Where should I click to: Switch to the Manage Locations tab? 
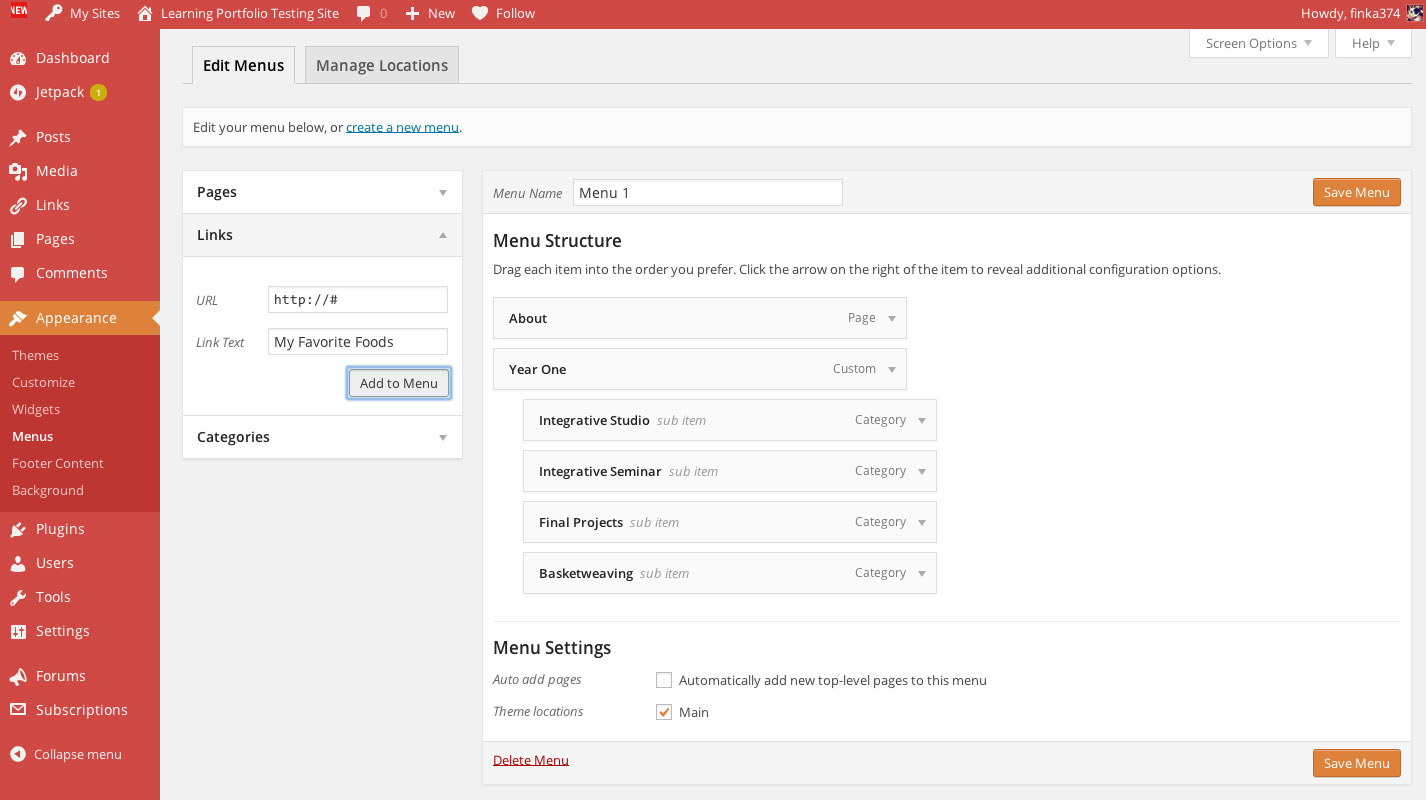[382, 66]
